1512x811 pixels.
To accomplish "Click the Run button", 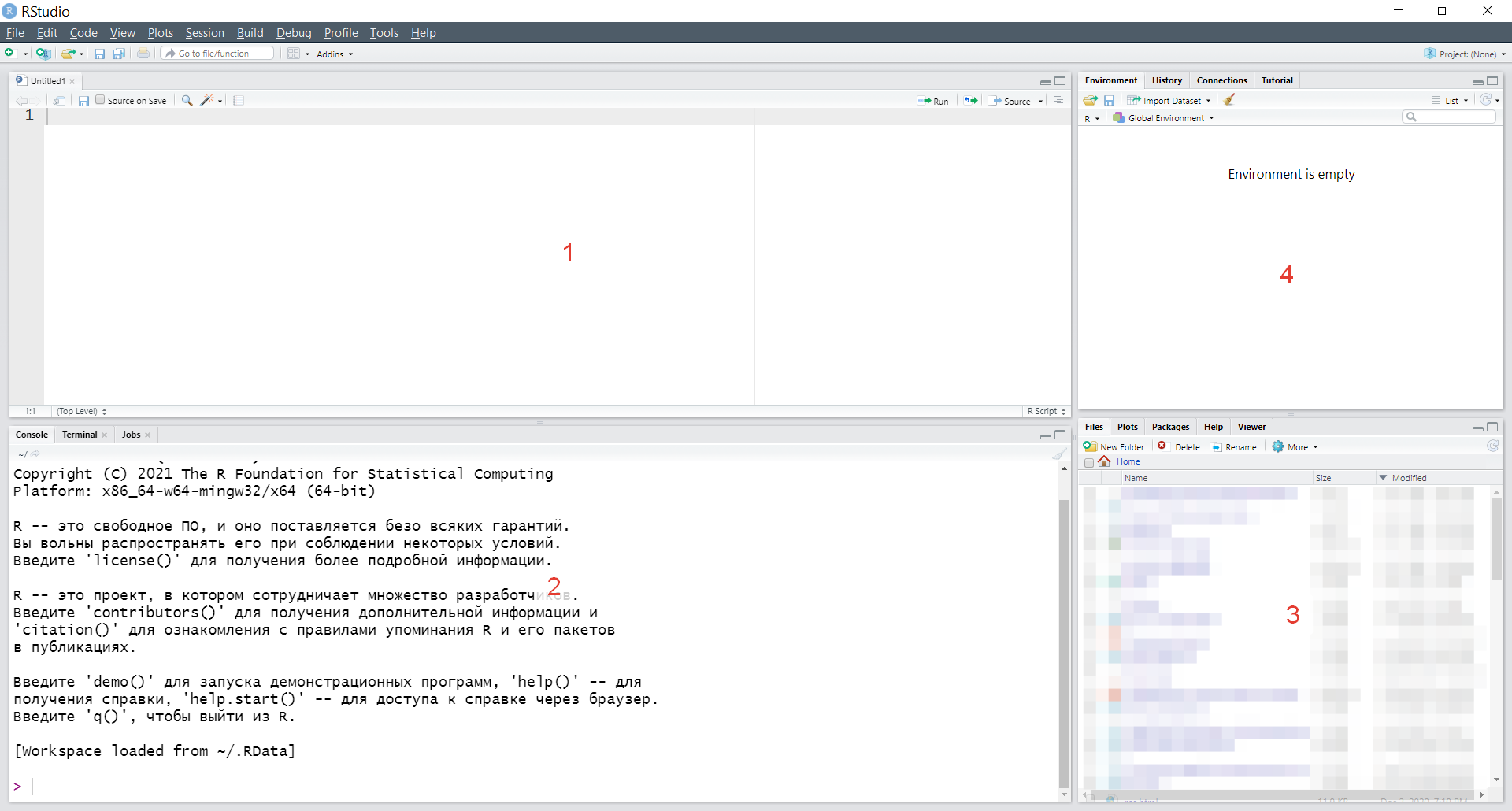I will coord(933,101).
